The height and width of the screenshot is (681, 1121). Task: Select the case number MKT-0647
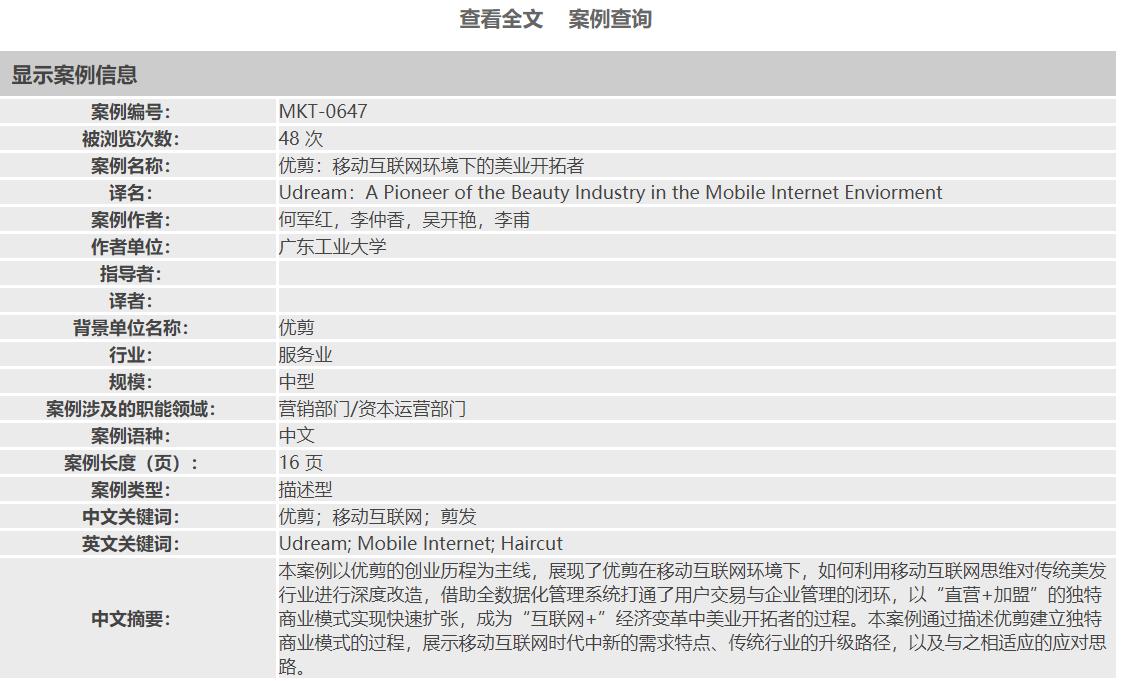click(x=323, y=111)
